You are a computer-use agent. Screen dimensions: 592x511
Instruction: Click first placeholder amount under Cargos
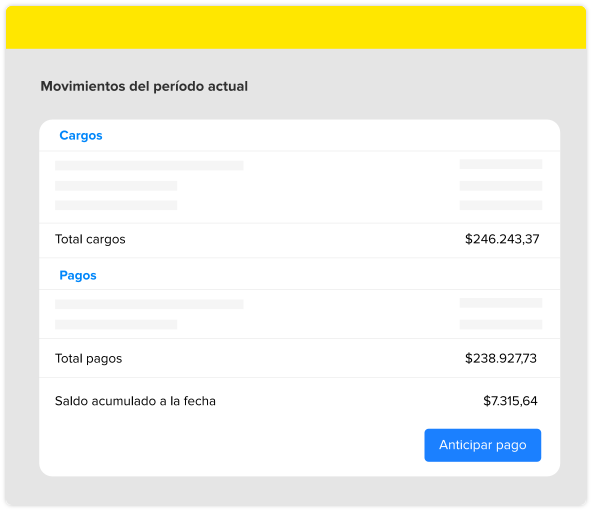click(501, 164)
